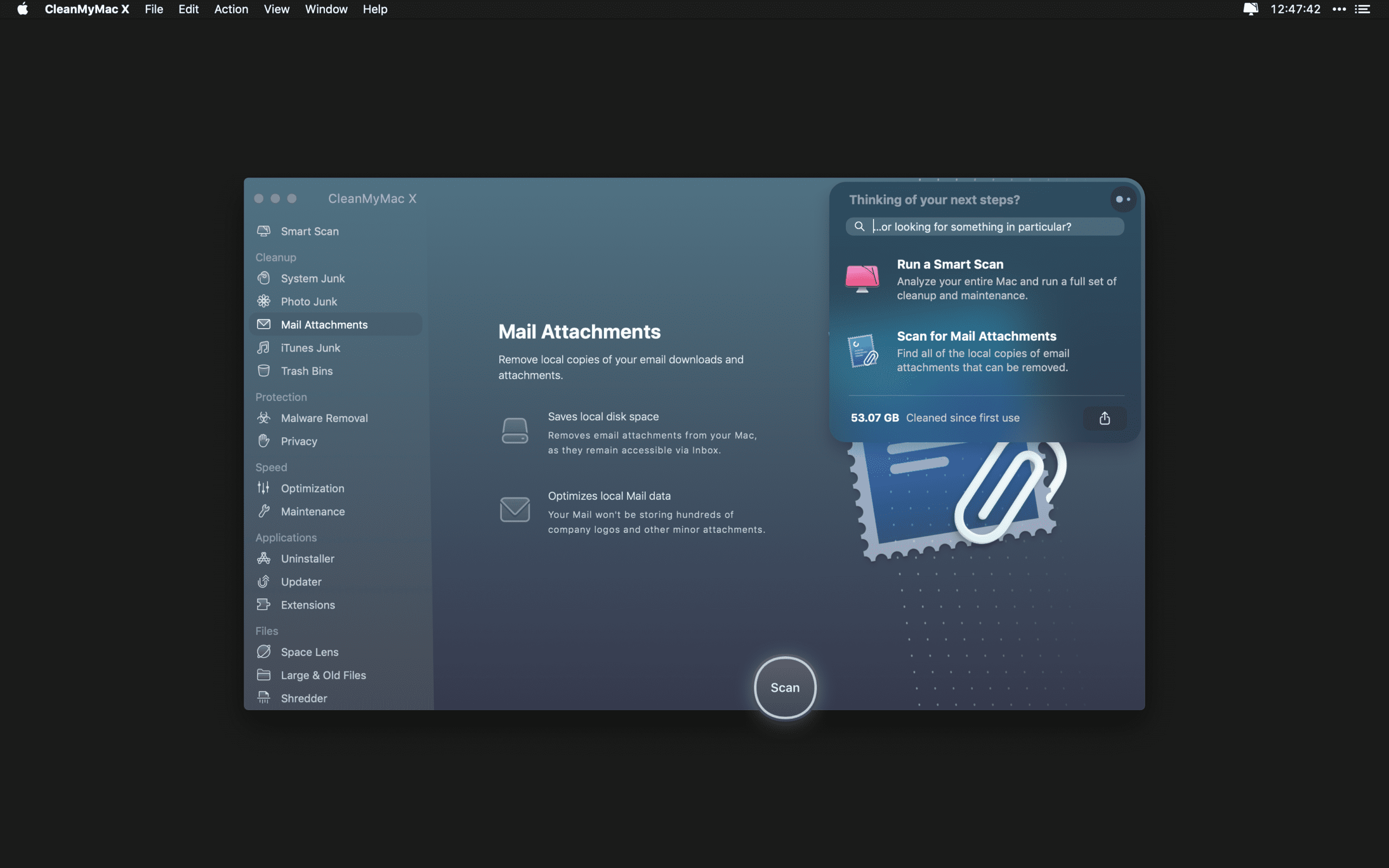
Task: Open the View menu
Action: click(x=276, y=9)
